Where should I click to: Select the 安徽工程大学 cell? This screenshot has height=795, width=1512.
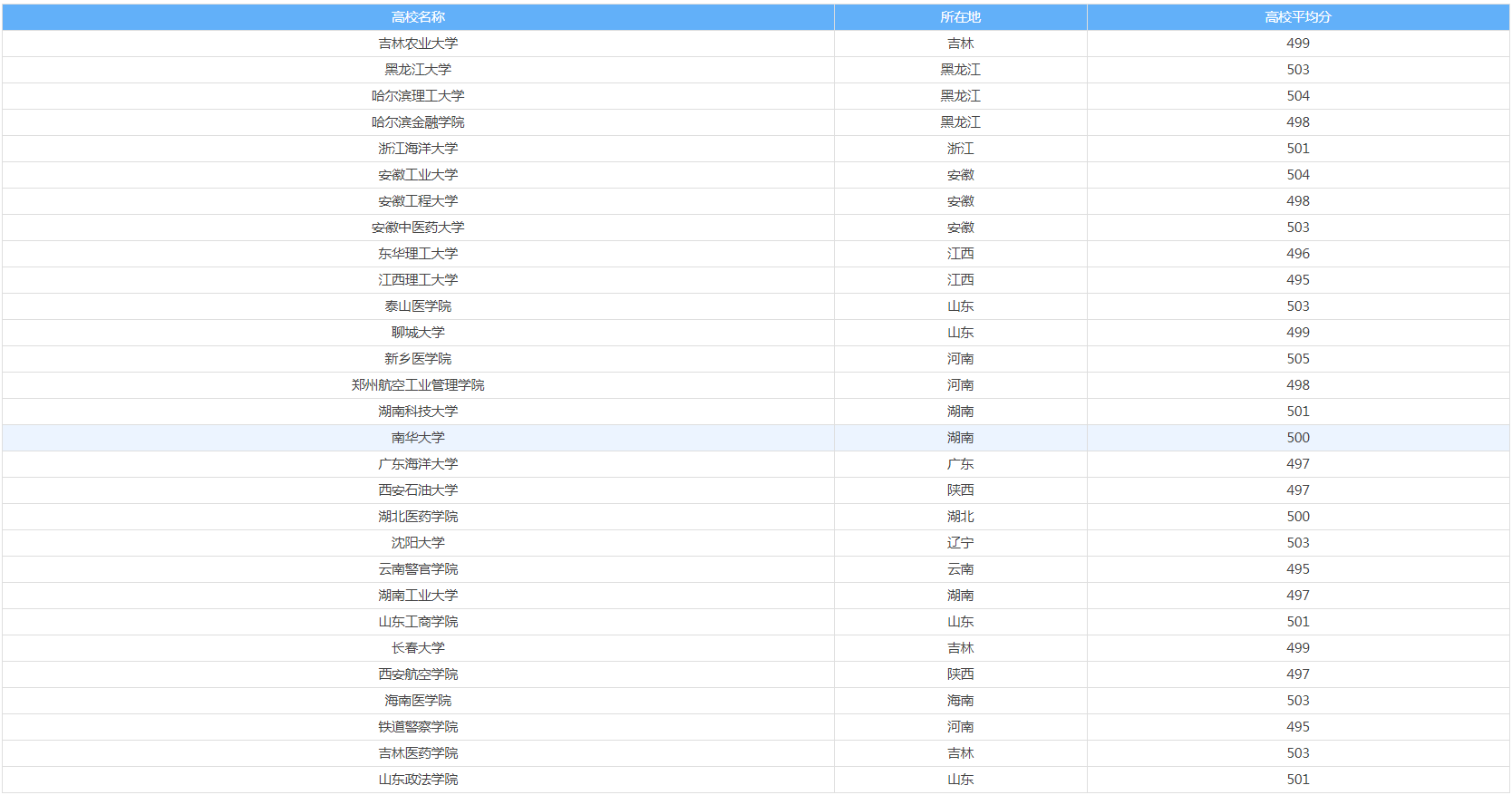coord(418,201)
